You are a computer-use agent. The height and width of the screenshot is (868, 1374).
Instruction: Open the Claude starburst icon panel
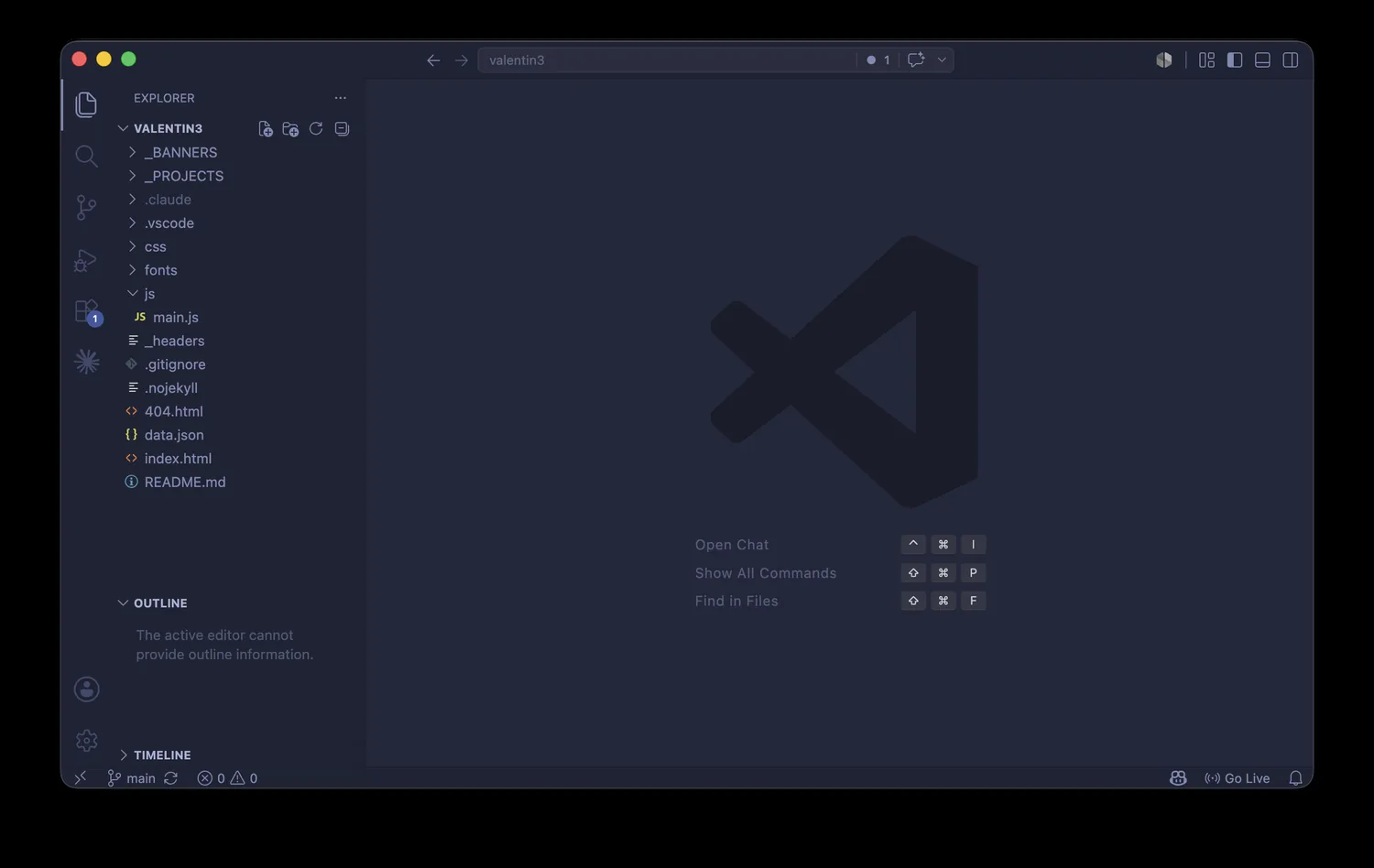click(x=87, y=363)
